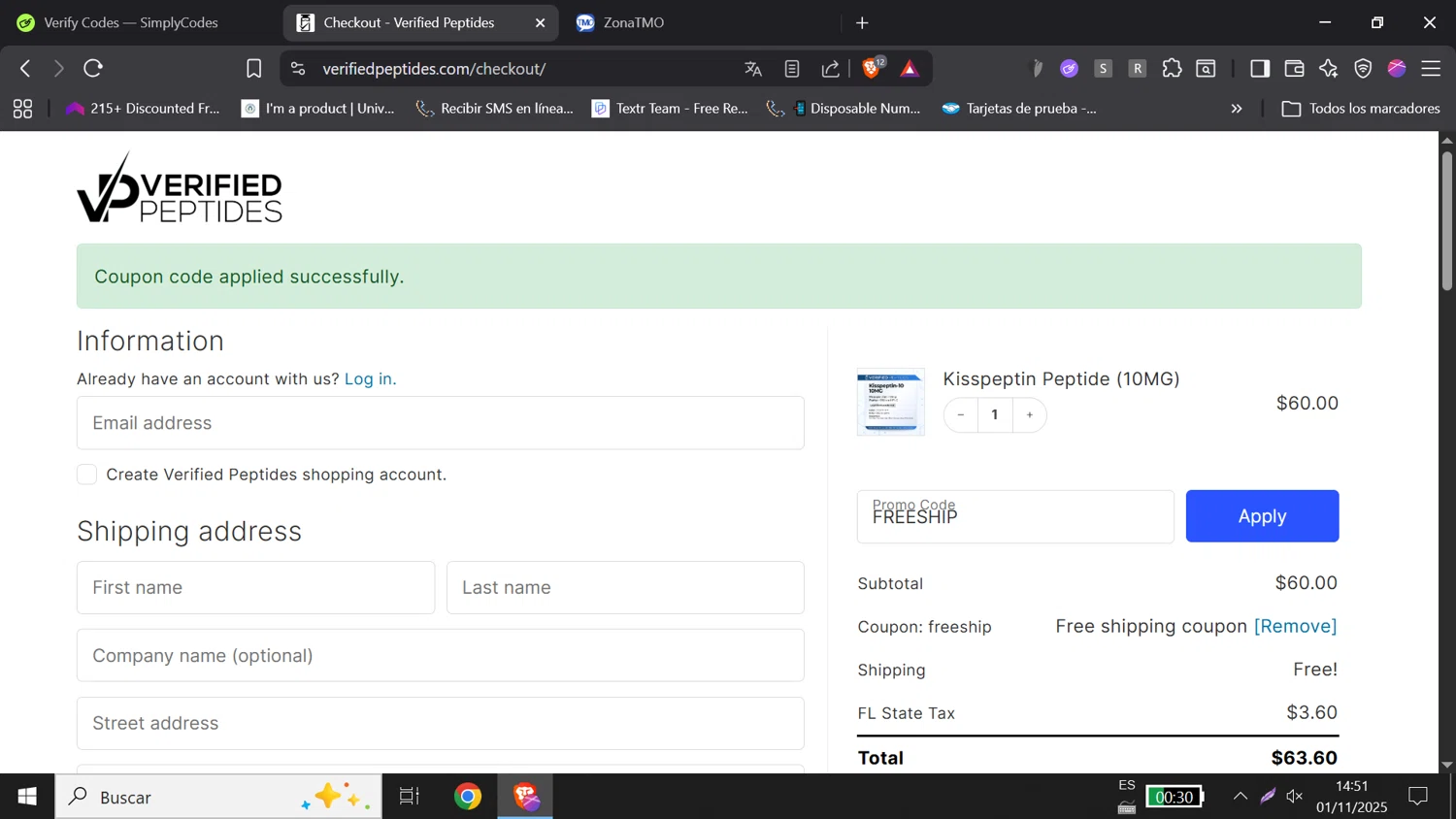Click the Brave taskbar icon
The width and height of the screenshot is (1456, 819).
click(526, 797)
